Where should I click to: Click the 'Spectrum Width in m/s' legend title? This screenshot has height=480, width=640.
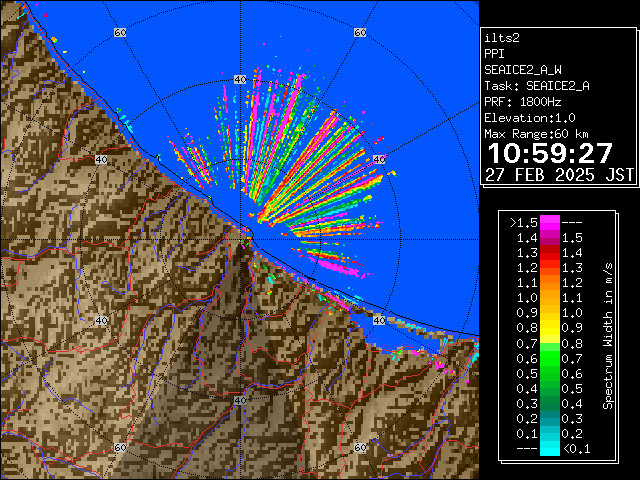pos(608,336)
